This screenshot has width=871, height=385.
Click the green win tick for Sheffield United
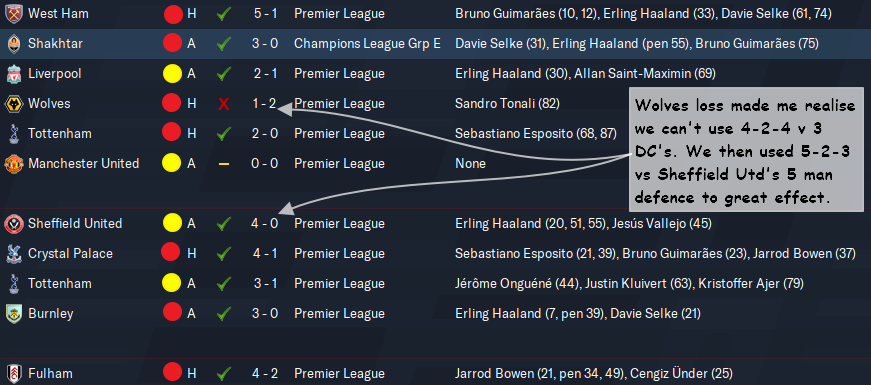click(x=223, y=223)
